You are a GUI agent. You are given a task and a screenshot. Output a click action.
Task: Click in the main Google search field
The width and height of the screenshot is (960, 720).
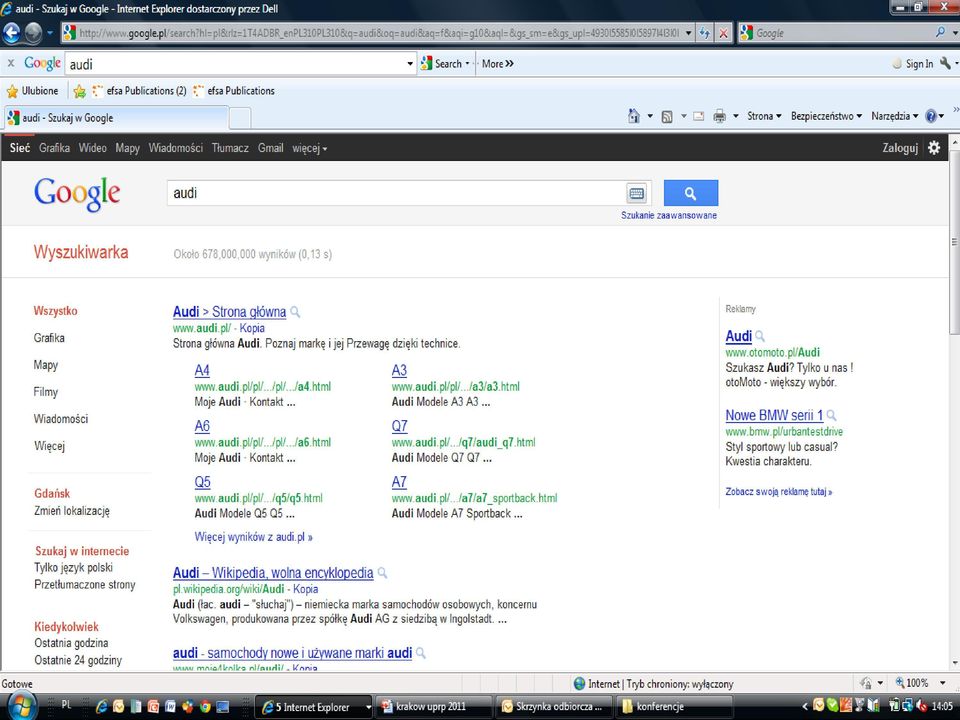tap(396, 193)
